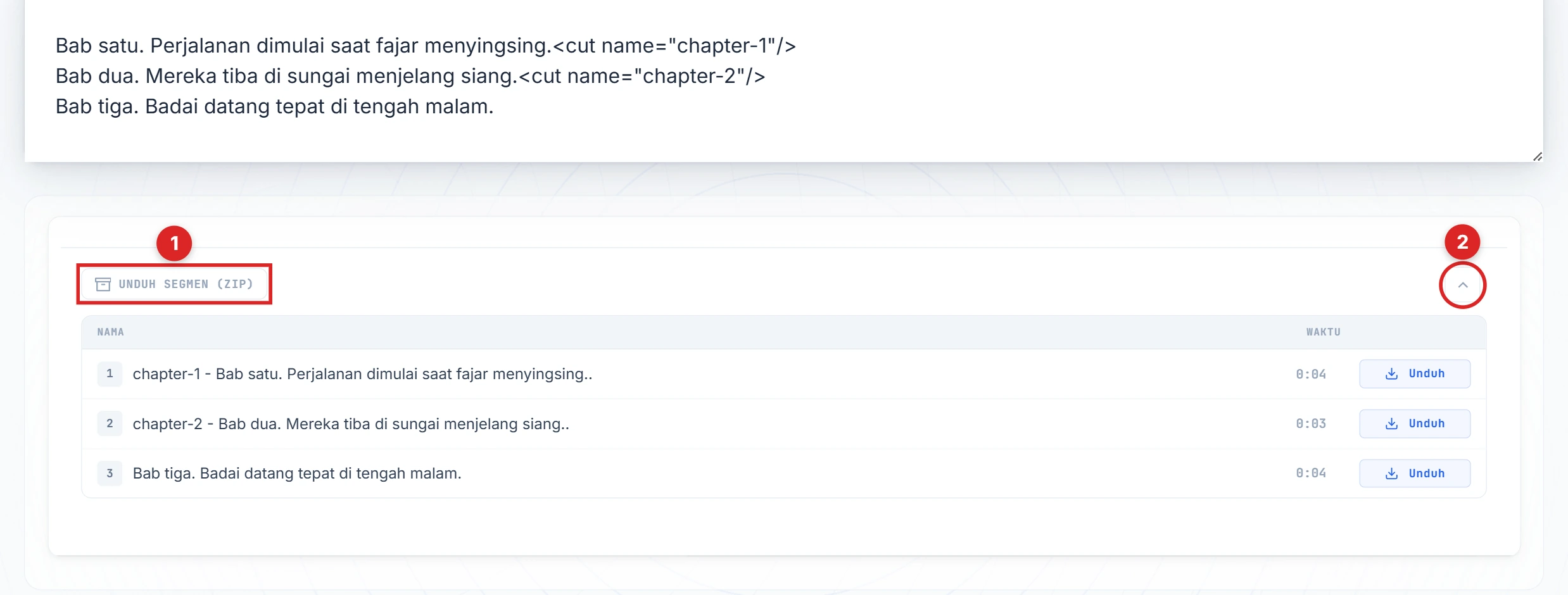Collapse the segments panel with the chevron
Screen dimensions: 1568x595
1462,285
